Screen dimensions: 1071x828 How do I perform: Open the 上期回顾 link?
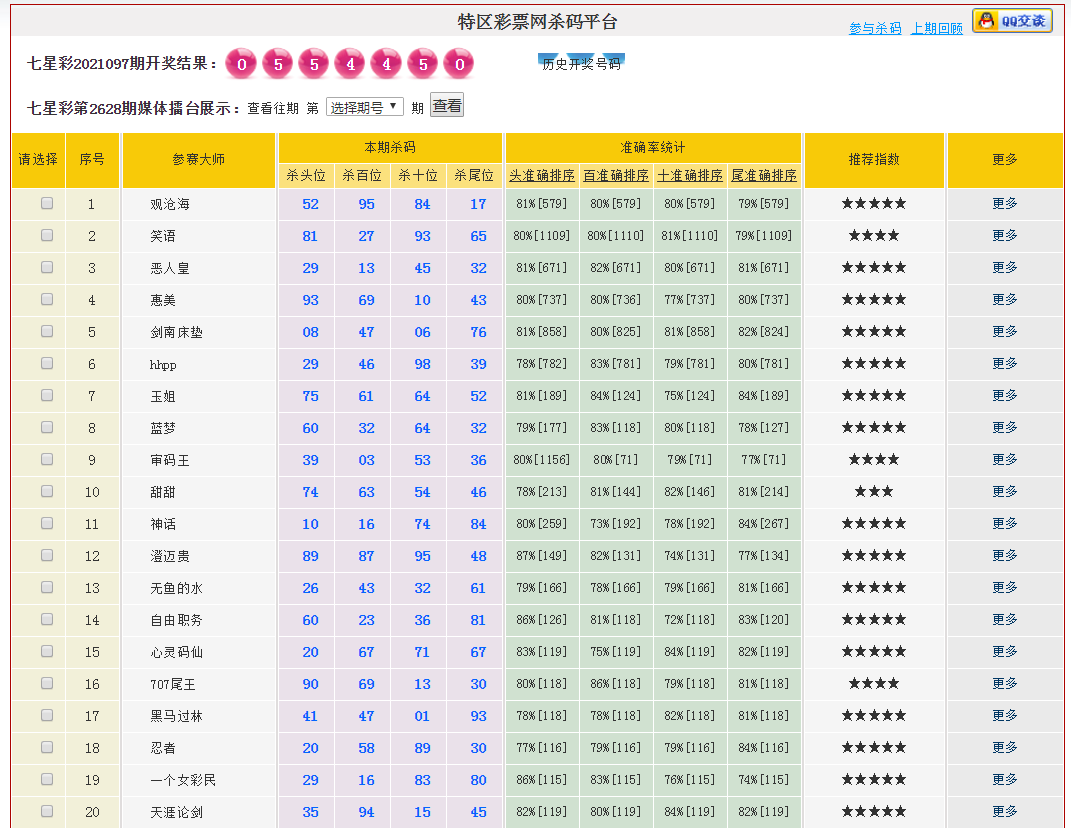click(x=936, y=29)
